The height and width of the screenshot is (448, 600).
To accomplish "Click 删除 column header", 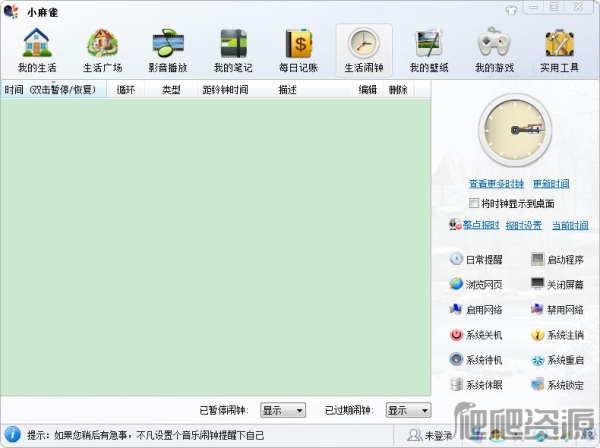I will pyautogui.click(x=398, y=90).
